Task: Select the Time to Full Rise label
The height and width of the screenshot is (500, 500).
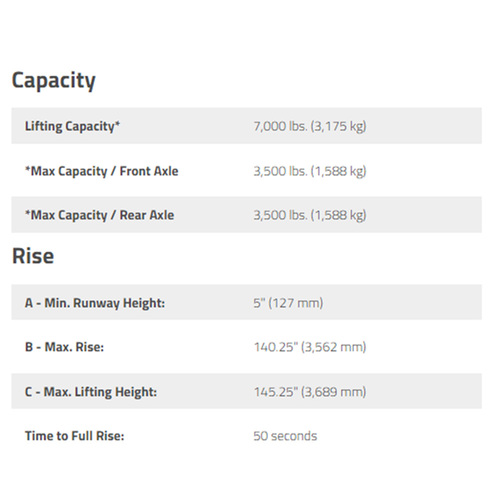Action: click(x=75, y=436)
